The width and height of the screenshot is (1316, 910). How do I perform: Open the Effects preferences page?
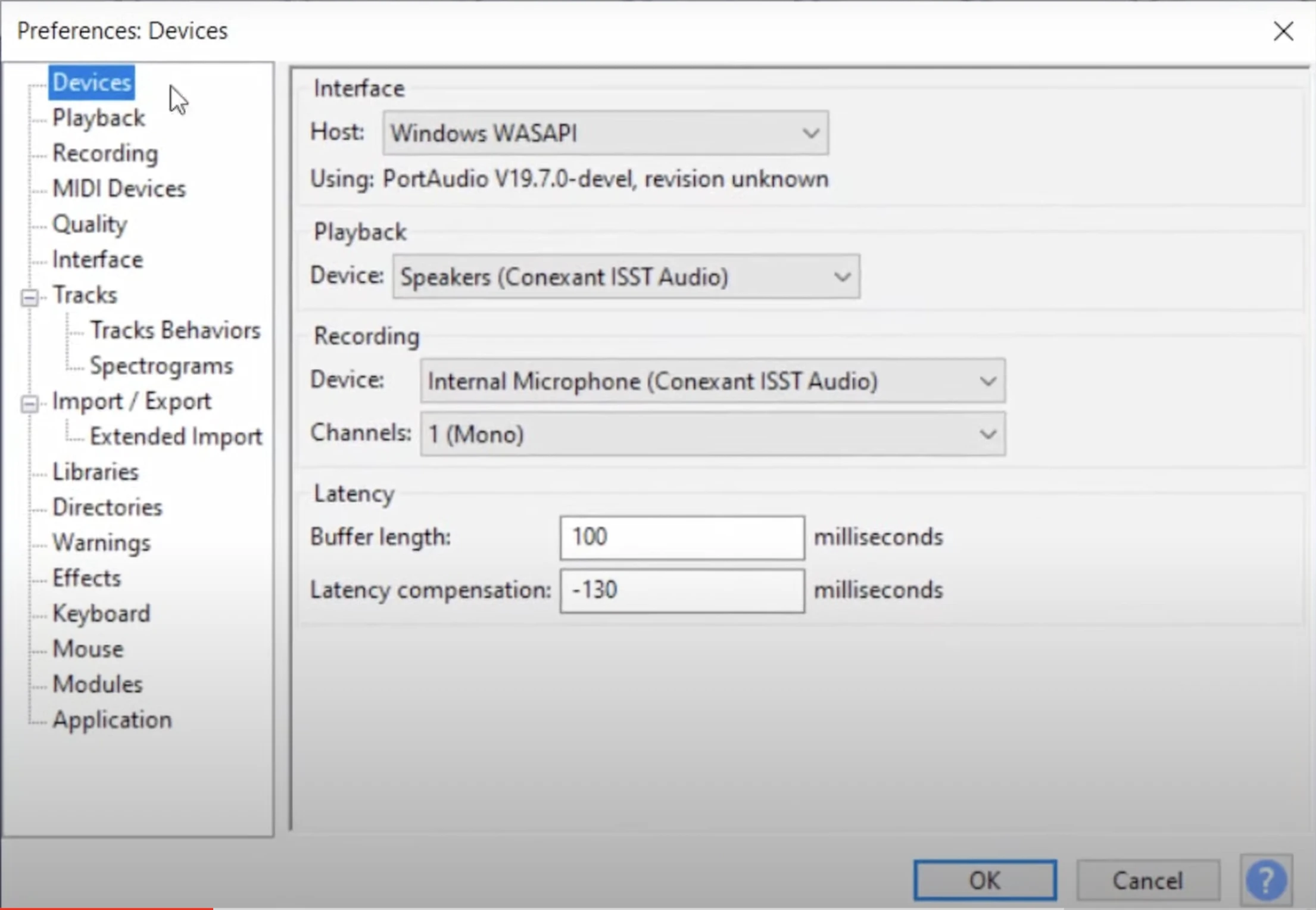point(86,578)
